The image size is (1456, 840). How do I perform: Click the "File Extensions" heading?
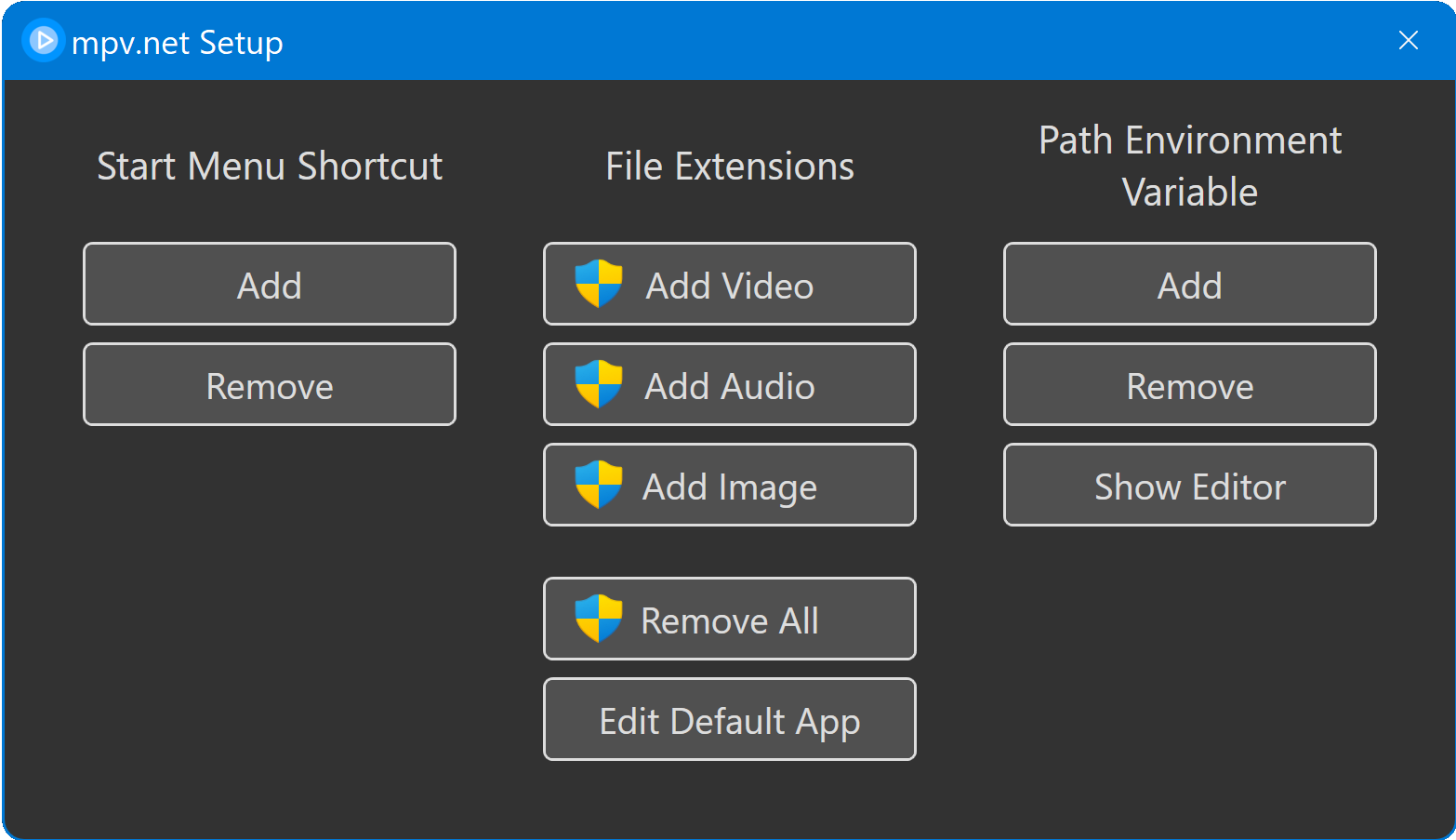click(730, 167)
